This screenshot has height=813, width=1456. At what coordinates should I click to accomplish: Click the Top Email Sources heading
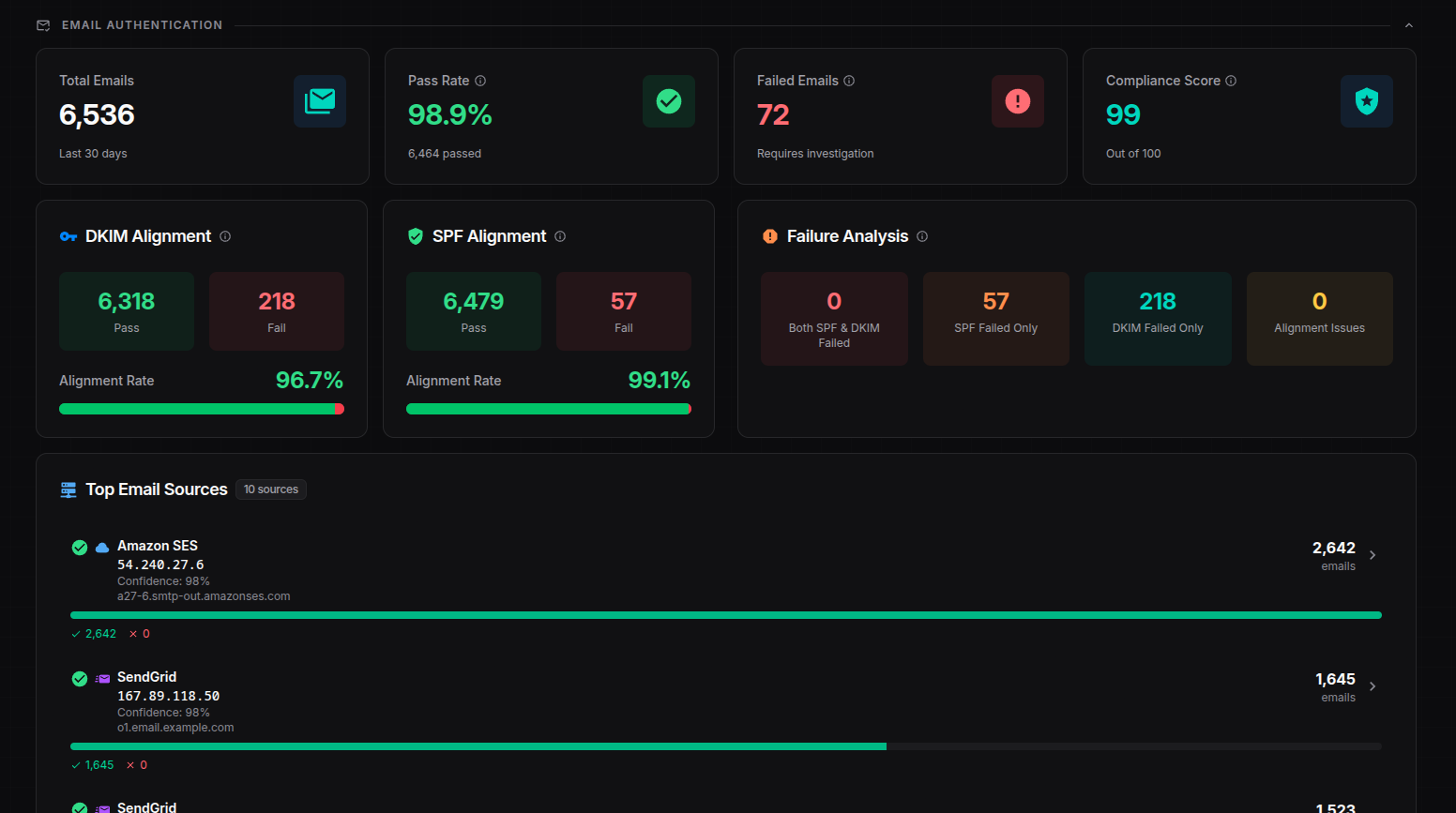click(x=157, y=489)
